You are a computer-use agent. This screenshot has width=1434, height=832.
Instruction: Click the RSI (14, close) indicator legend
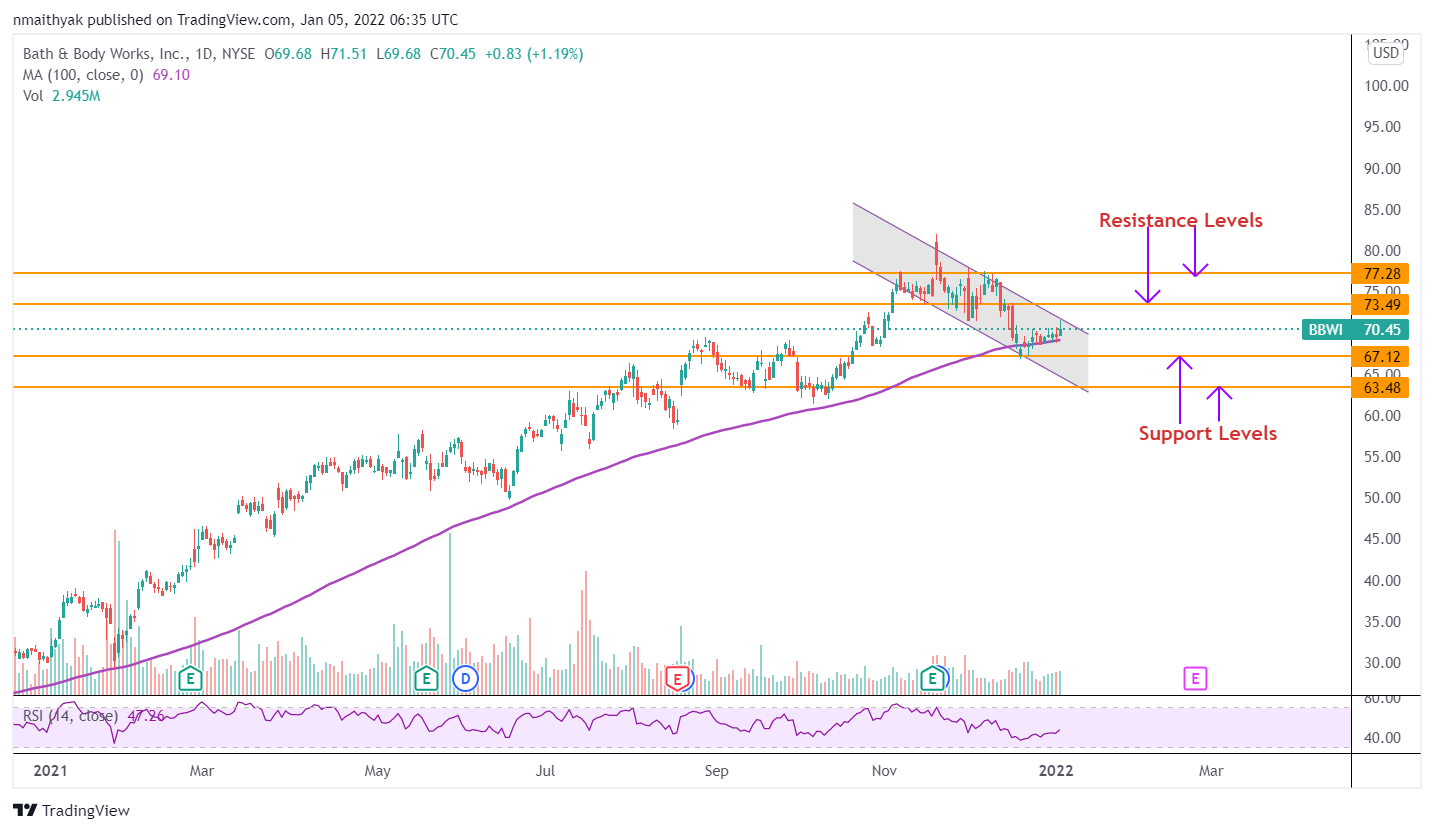pos(70,716)
